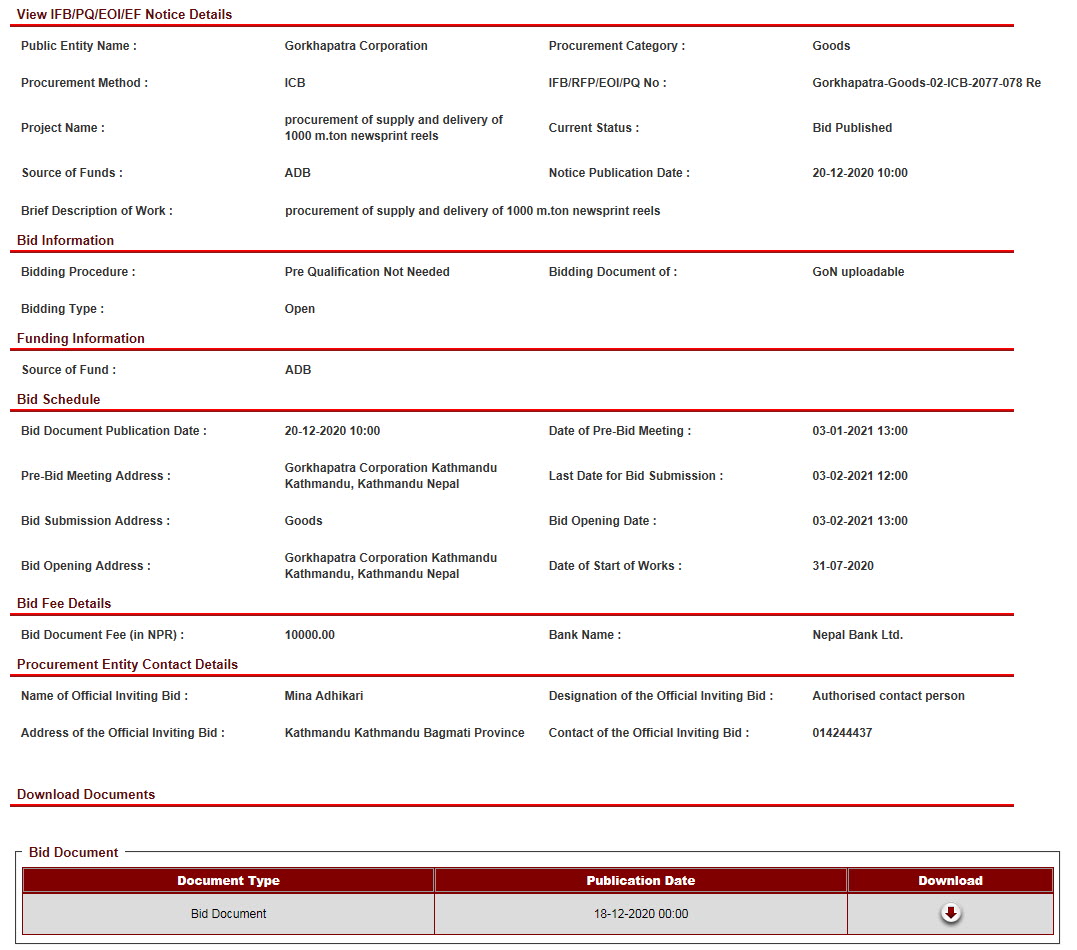Click the official's name Mina Adhikari
This screenshot has width=1077, height=950.
[x=323, y=696]
